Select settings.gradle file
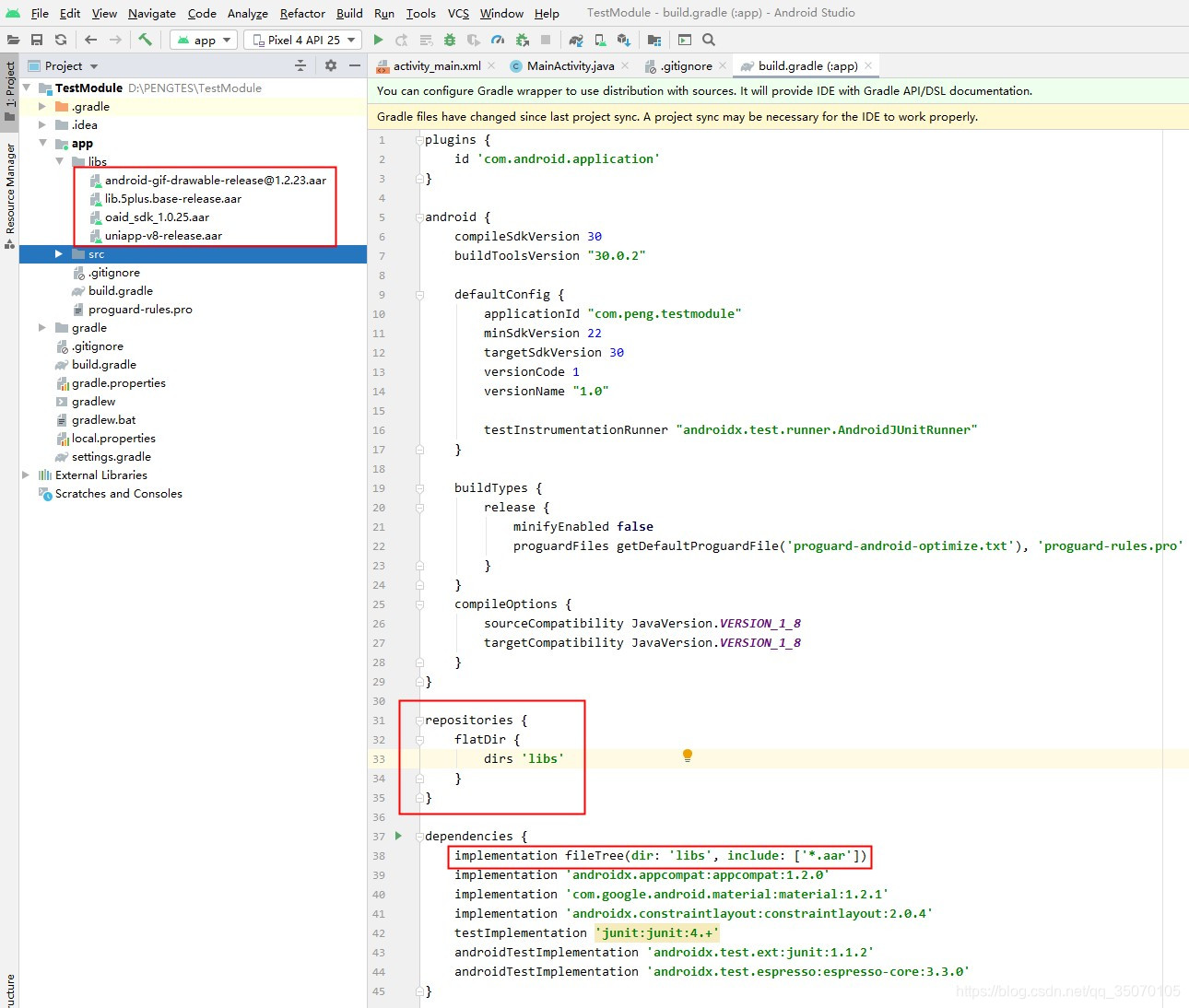 [102, 456]
